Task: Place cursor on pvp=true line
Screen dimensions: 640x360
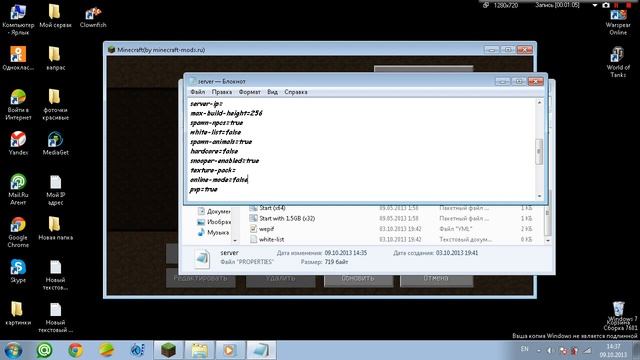Action: click(203, 189)
